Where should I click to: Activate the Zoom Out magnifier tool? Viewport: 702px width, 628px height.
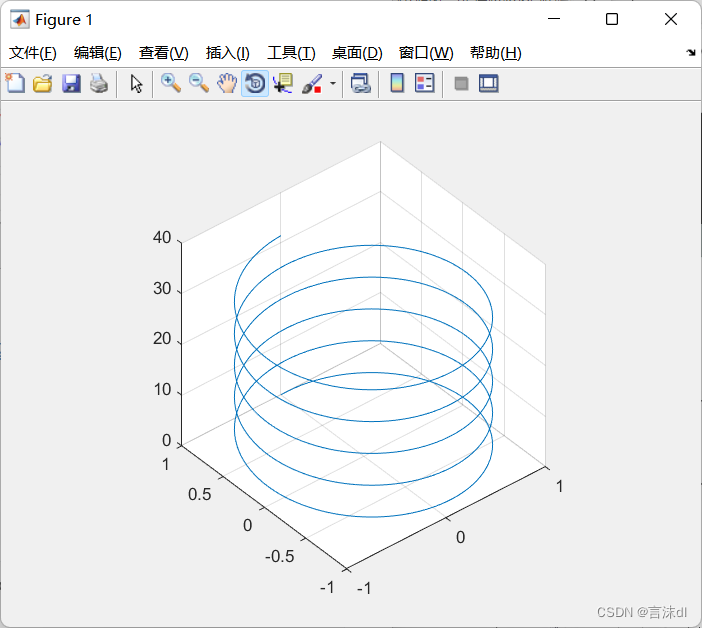pyautogui.click(x=199, y=84)
